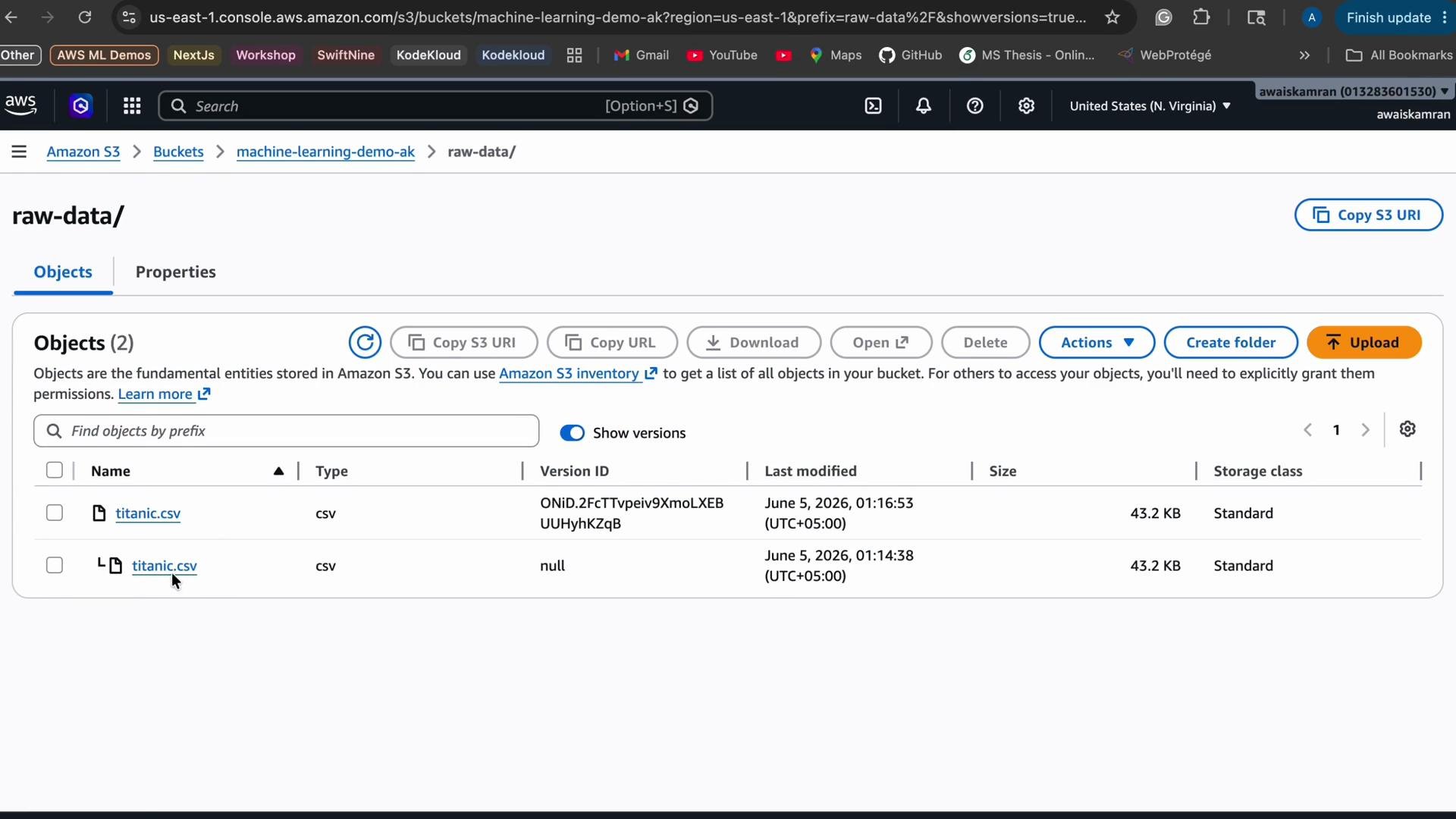Click the AWS console Search box
1456x819 pixels.
[x=435, y=106]
